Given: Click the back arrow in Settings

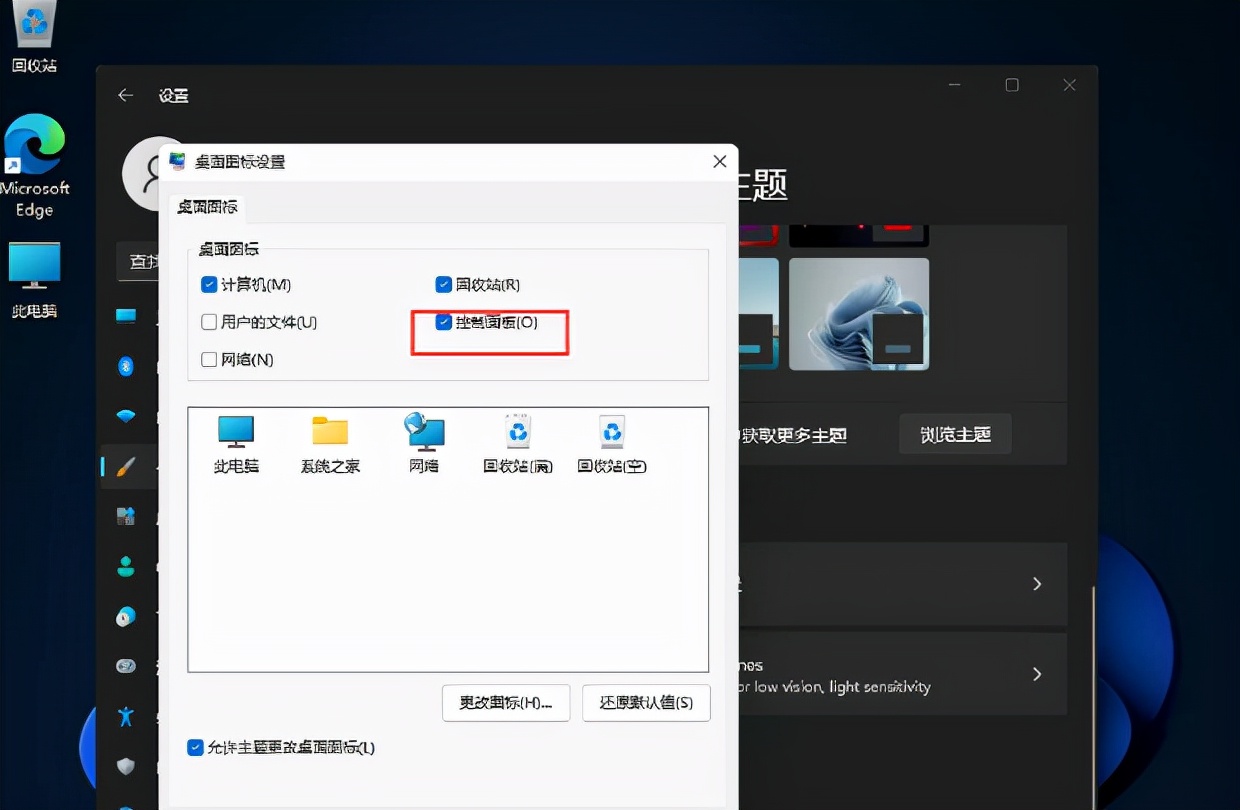Looking at the screenshot, I should pyautogui.click(x=126, y=95).
